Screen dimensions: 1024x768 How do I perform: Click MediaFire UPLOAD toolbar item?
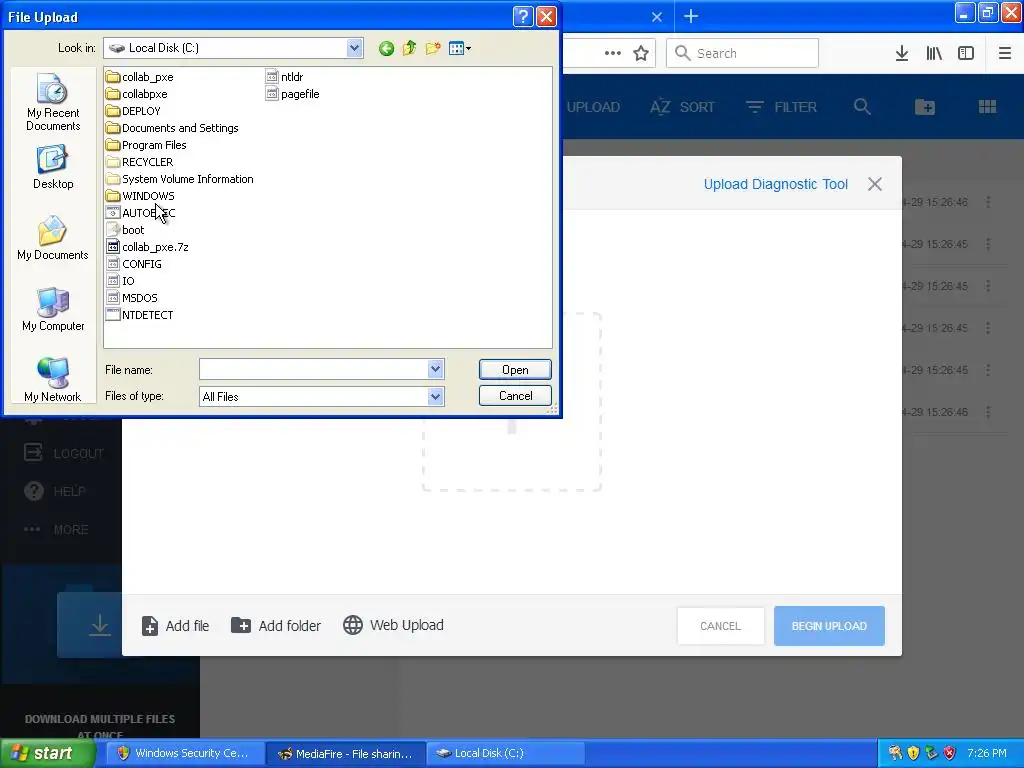coord(593,107)
